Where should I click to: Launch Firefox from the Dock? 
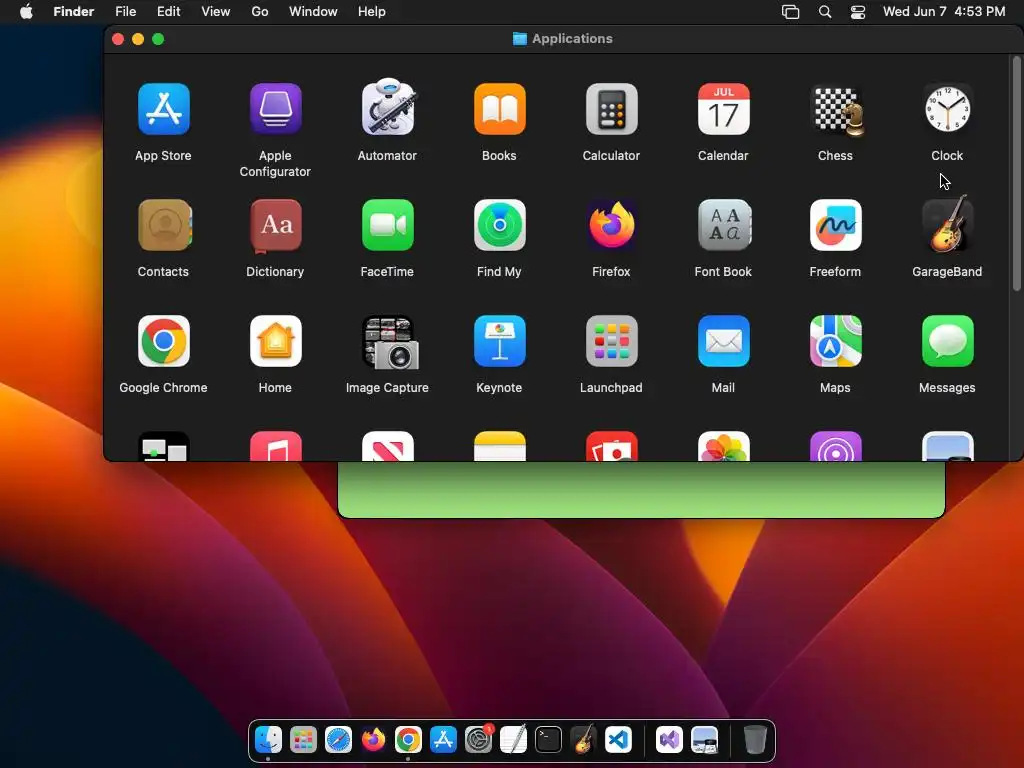click(374, 739)
